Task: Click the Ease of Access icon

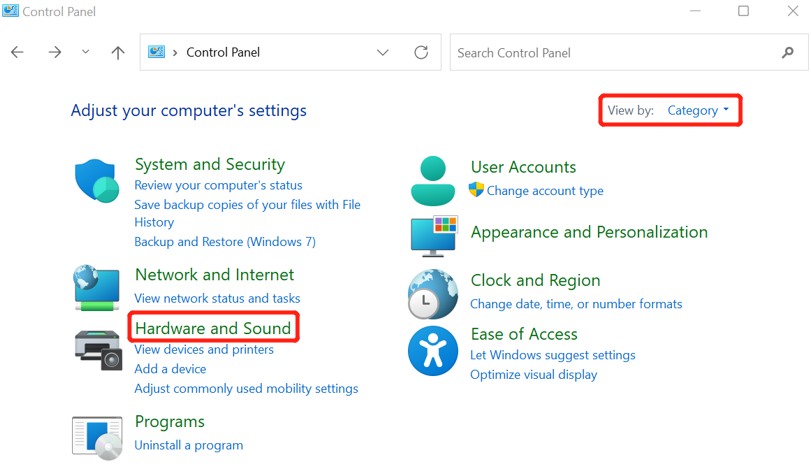Action: (432, 350)
